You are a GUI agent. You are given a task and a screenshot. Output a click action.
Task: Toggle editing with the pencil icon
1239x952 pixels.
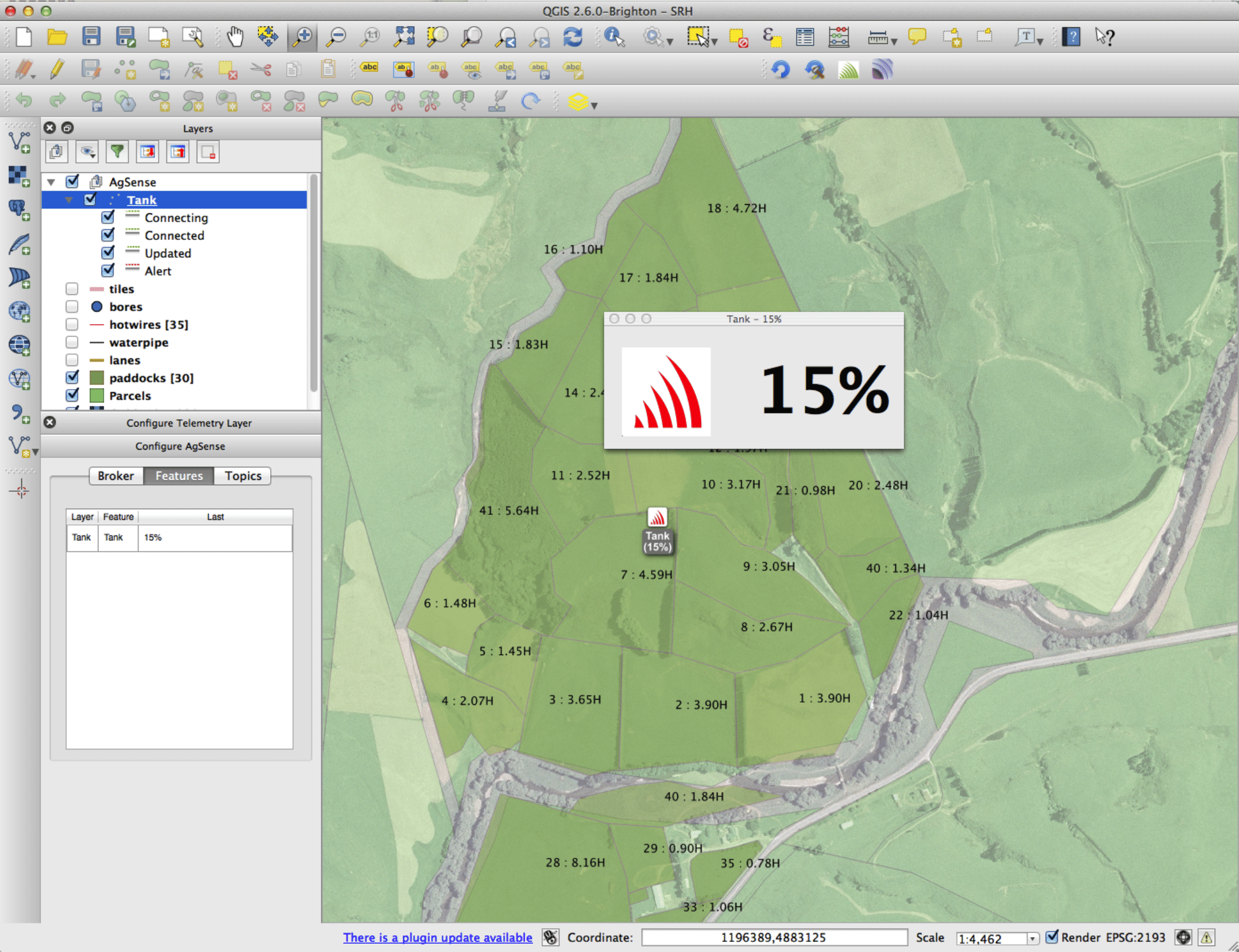(x=57, y=69)
